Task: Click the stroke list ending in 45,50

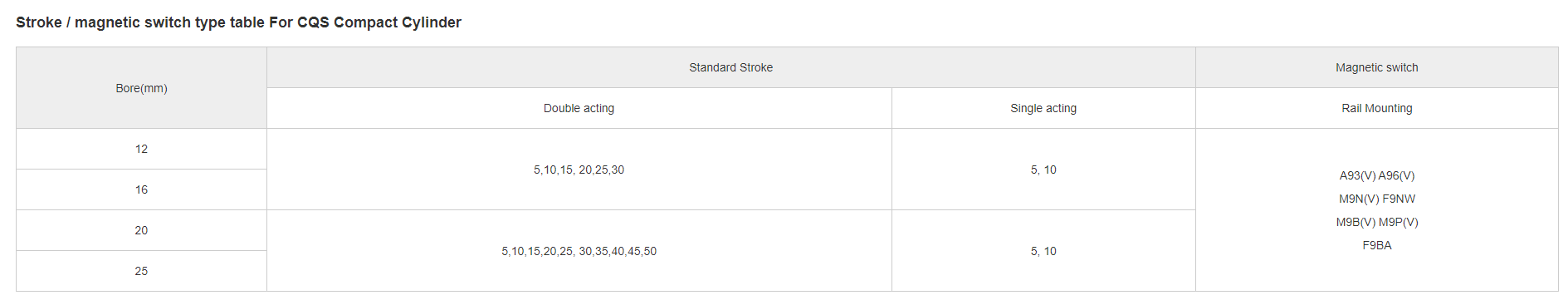Action: 579,251
